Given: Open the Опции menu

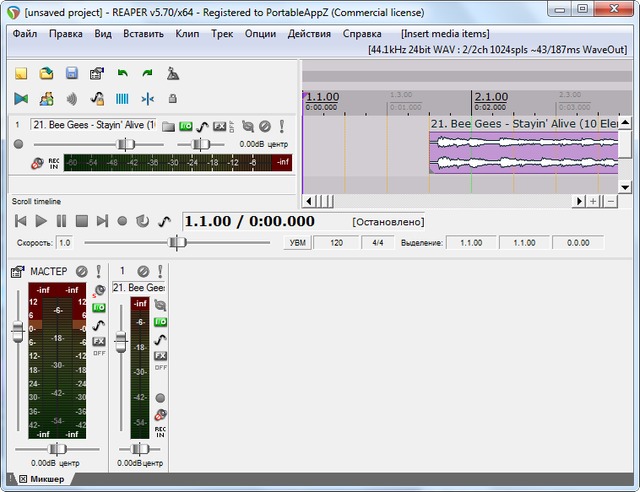Looking at the screenshot, I should coord(260,33).
